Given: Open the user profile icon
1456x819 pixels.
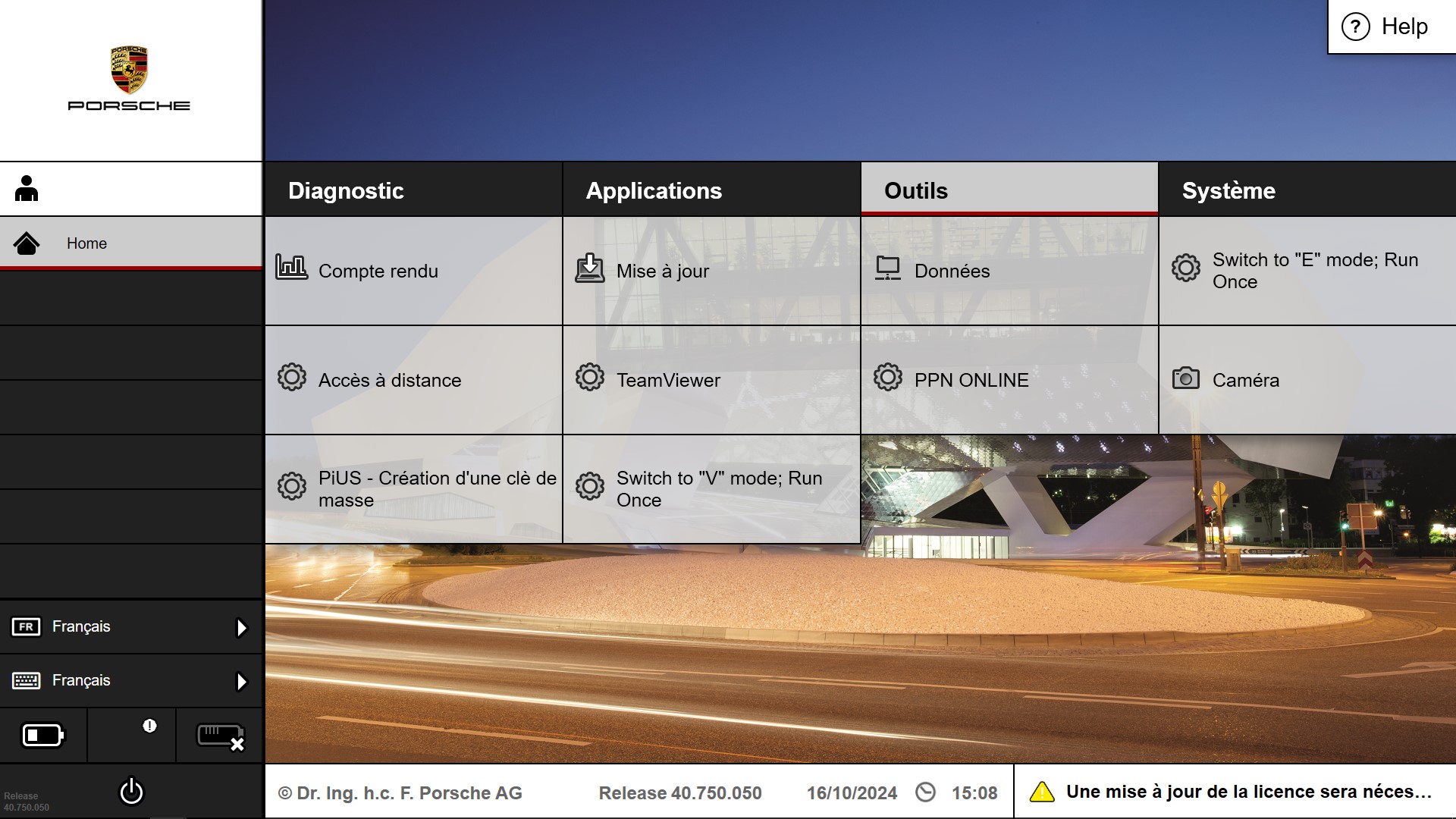Looking at the screenshot, I should 27,189.
